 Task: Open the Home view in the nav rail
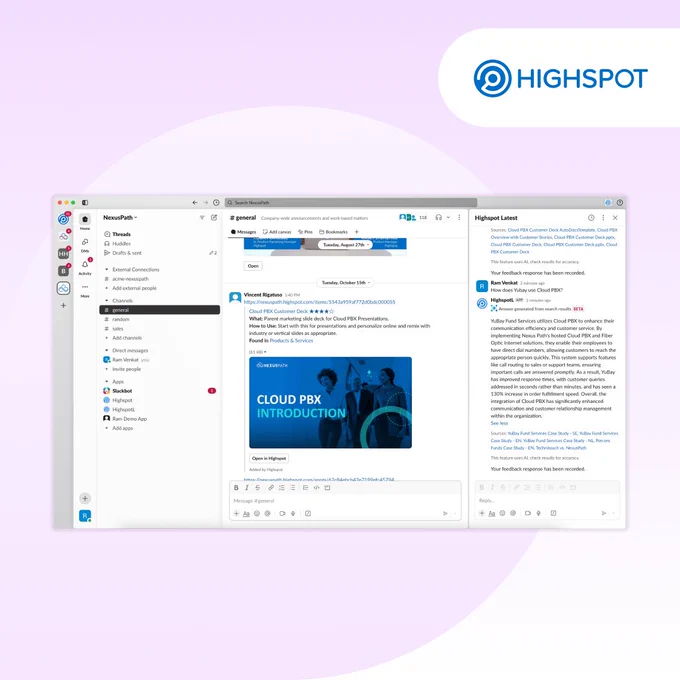coord(85,220)
